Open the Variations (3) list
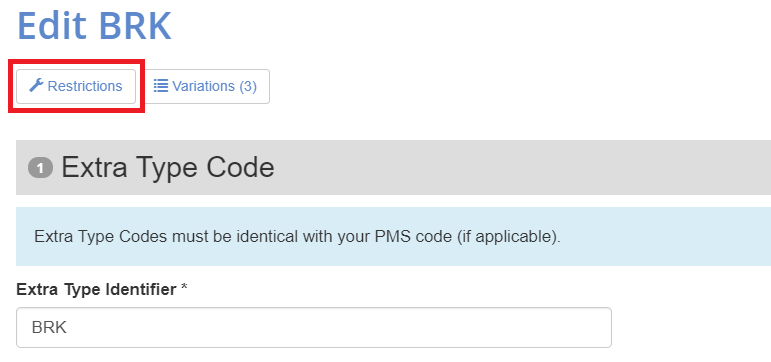771x362 pixels. click(x=206, y=87)
